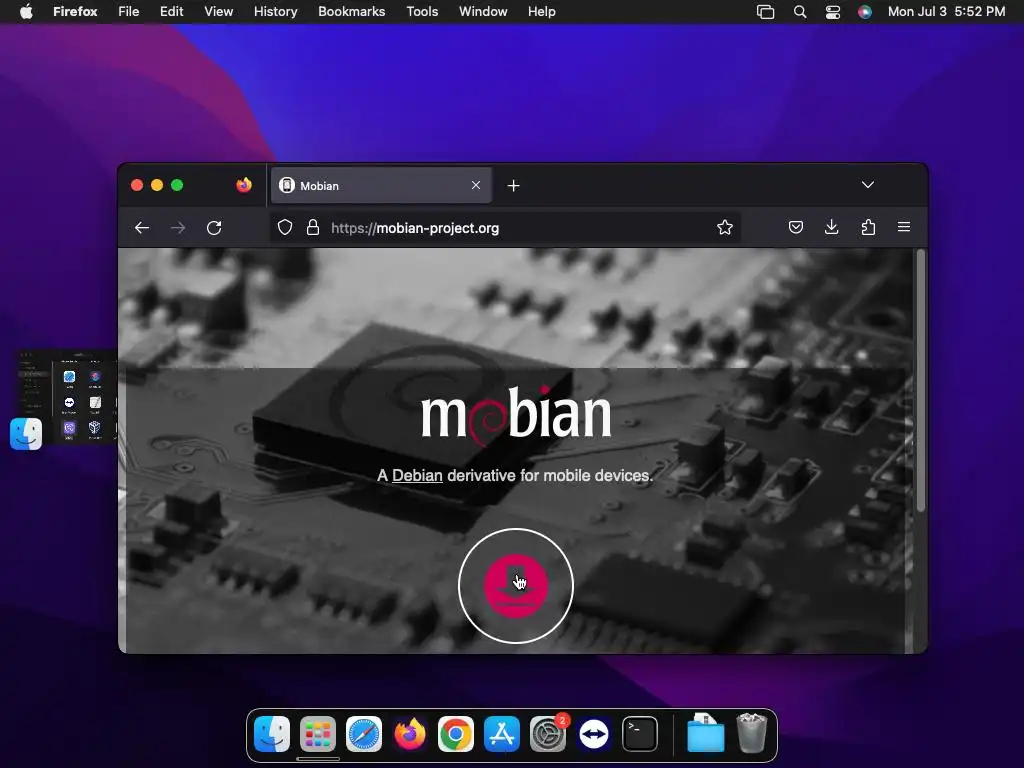1024x768 pixels.
Task: Open Spotlight search in the menu bar
Action: (x=800, y=12)
